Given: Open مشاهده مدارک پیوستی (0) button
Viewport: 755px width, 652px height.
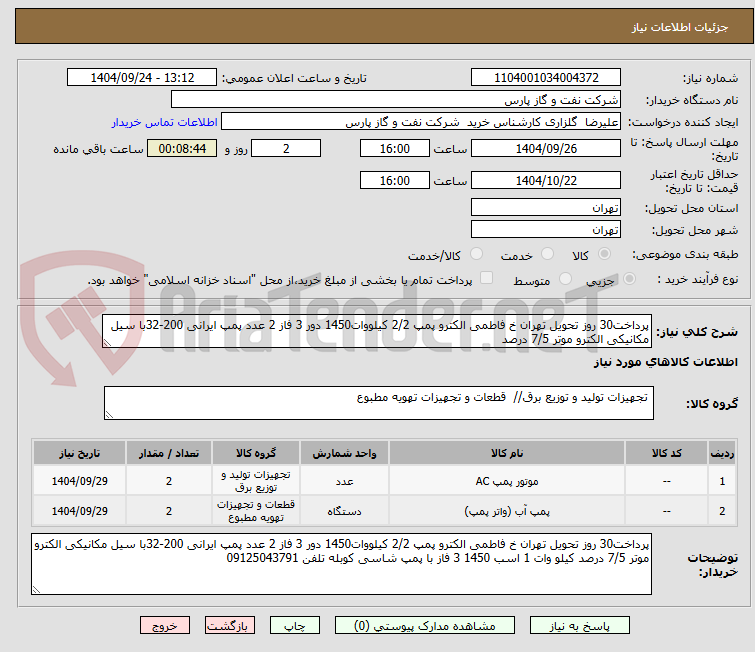Looking at the screenshot, I should pos(424,626).
